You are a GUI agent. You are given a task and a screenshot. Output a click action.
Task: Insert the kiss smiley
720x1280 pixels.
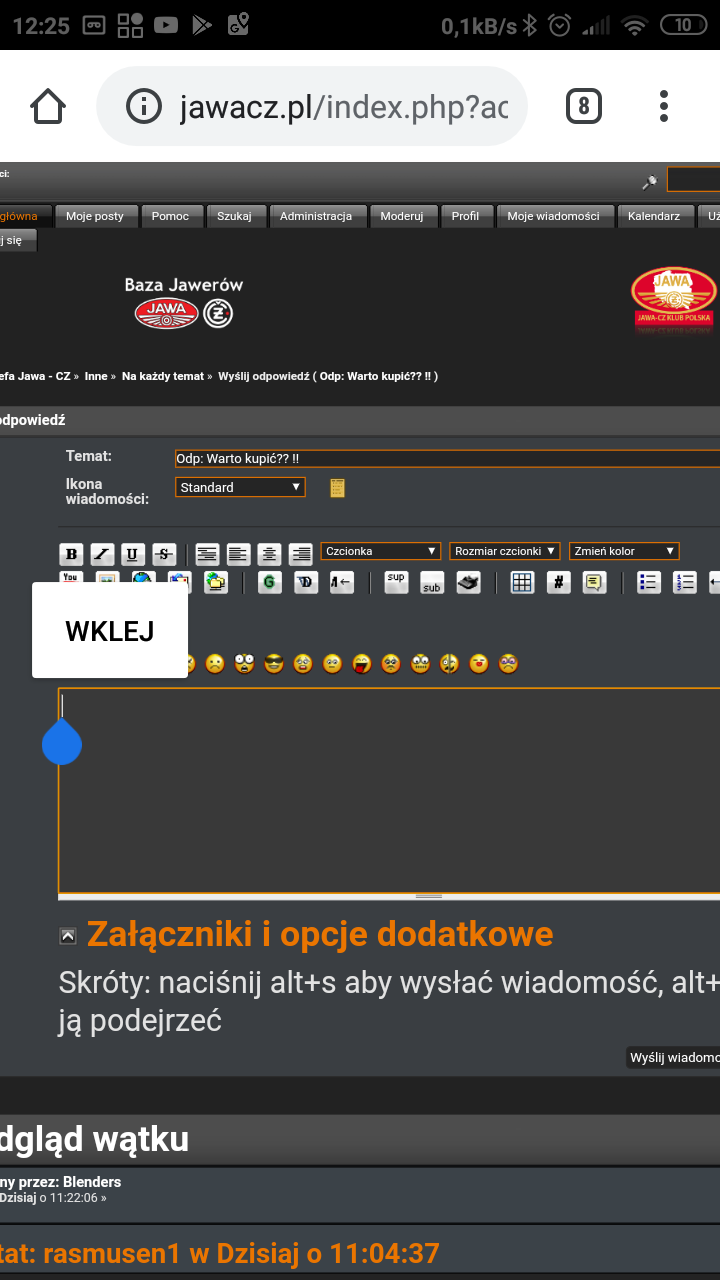(x=479, y=663)
